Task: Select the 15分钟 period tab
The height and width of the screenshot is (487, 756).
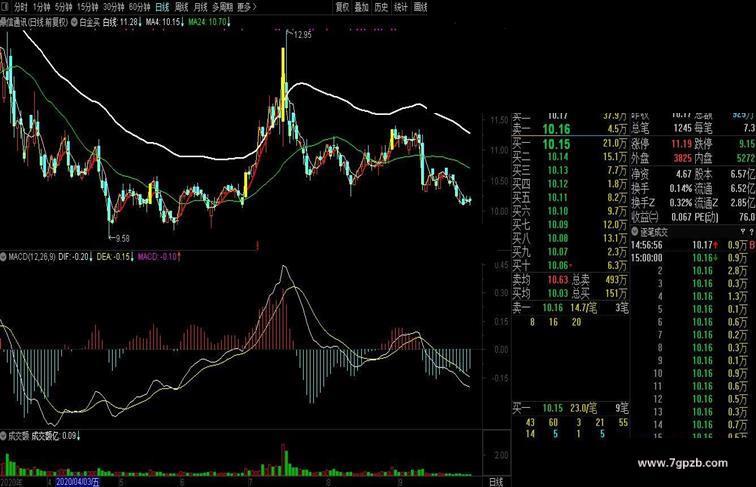Action: [87, 7]
